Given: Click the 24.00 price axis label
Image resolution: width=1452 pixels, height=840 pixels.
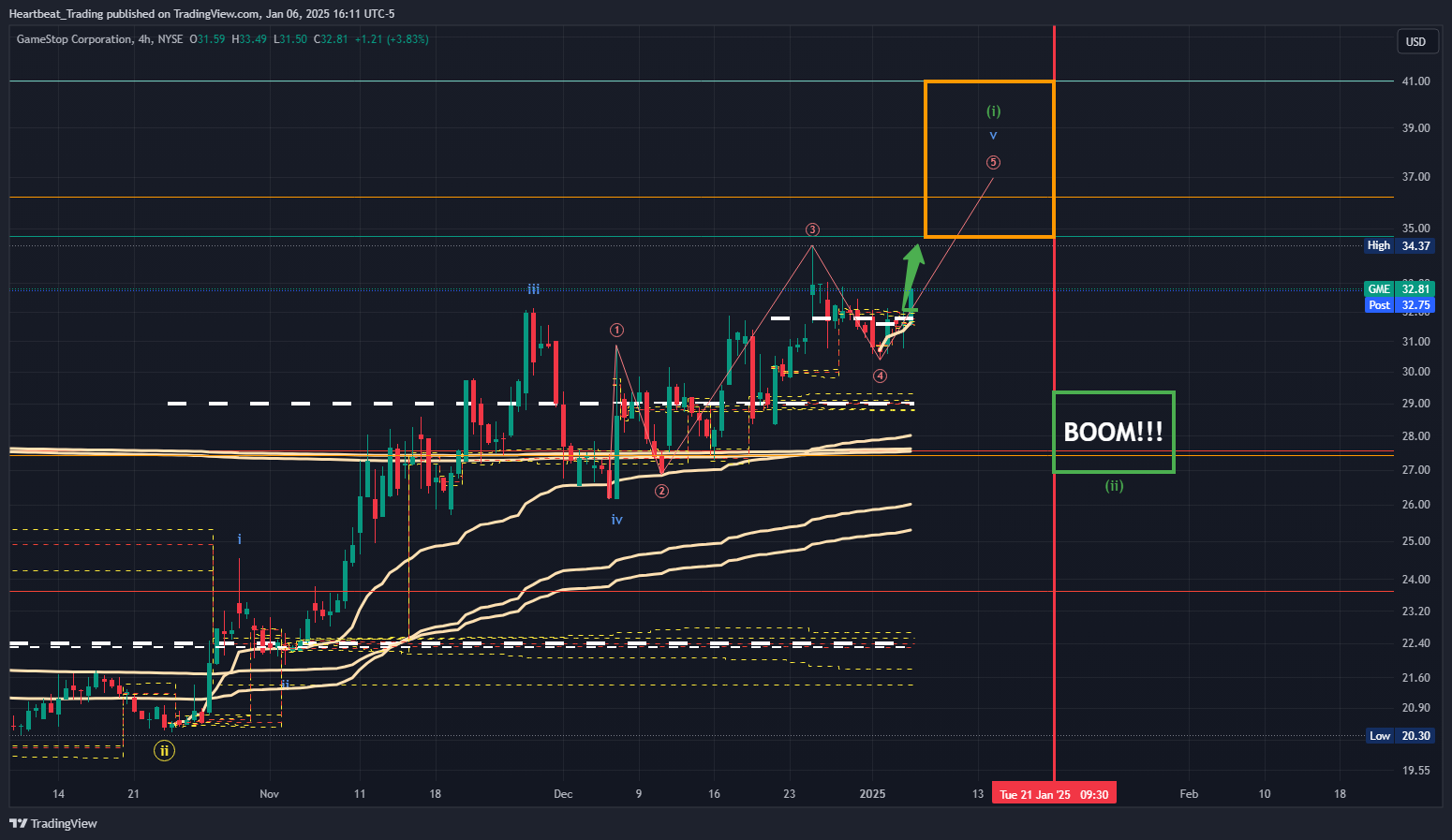Looking at the screenshot, I should [1415, 580].
